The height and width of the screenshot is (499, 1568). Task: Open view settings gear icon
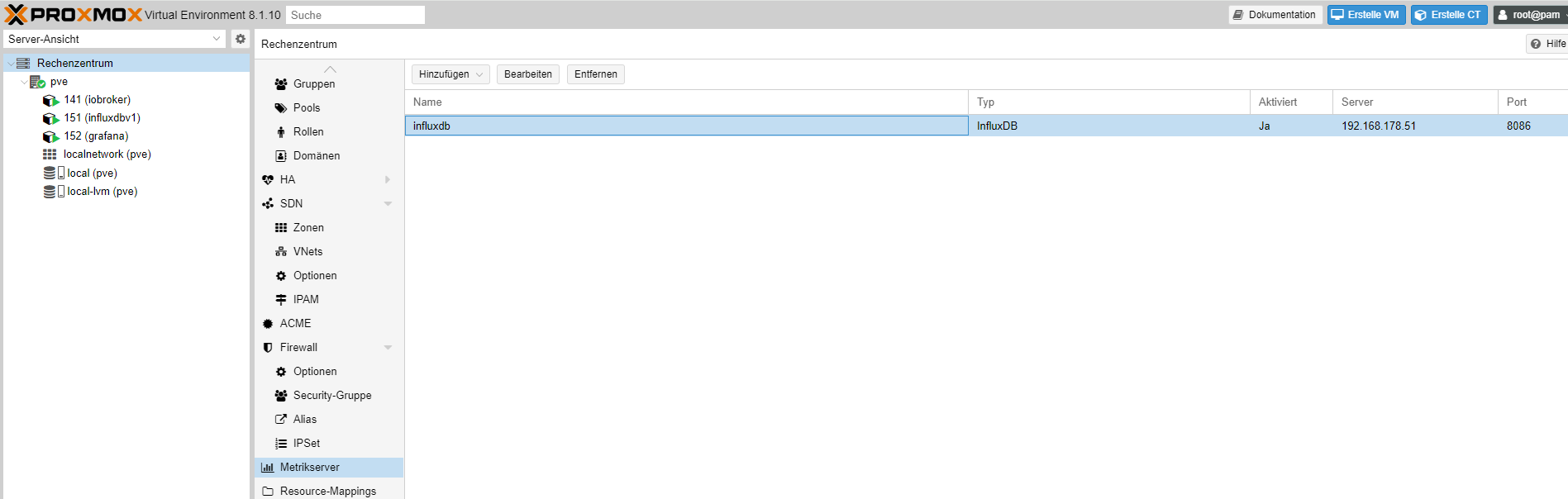click(x=241, y=39)
